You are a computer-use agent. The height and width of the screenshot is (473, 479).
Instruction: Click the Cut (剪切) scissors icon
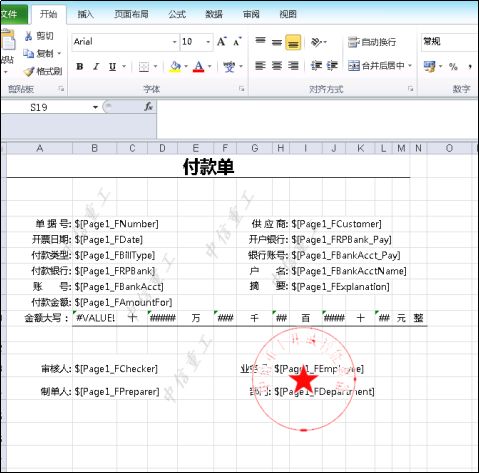29,36
